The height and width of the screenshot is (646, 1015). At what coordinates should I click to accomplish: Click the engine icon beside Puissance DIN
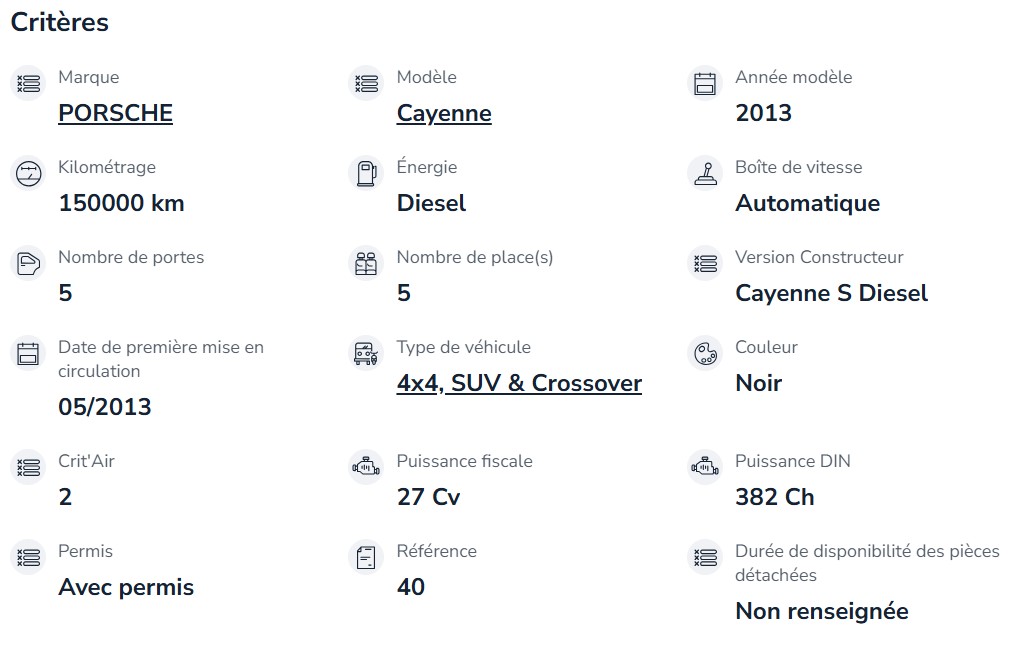[705, 467]
